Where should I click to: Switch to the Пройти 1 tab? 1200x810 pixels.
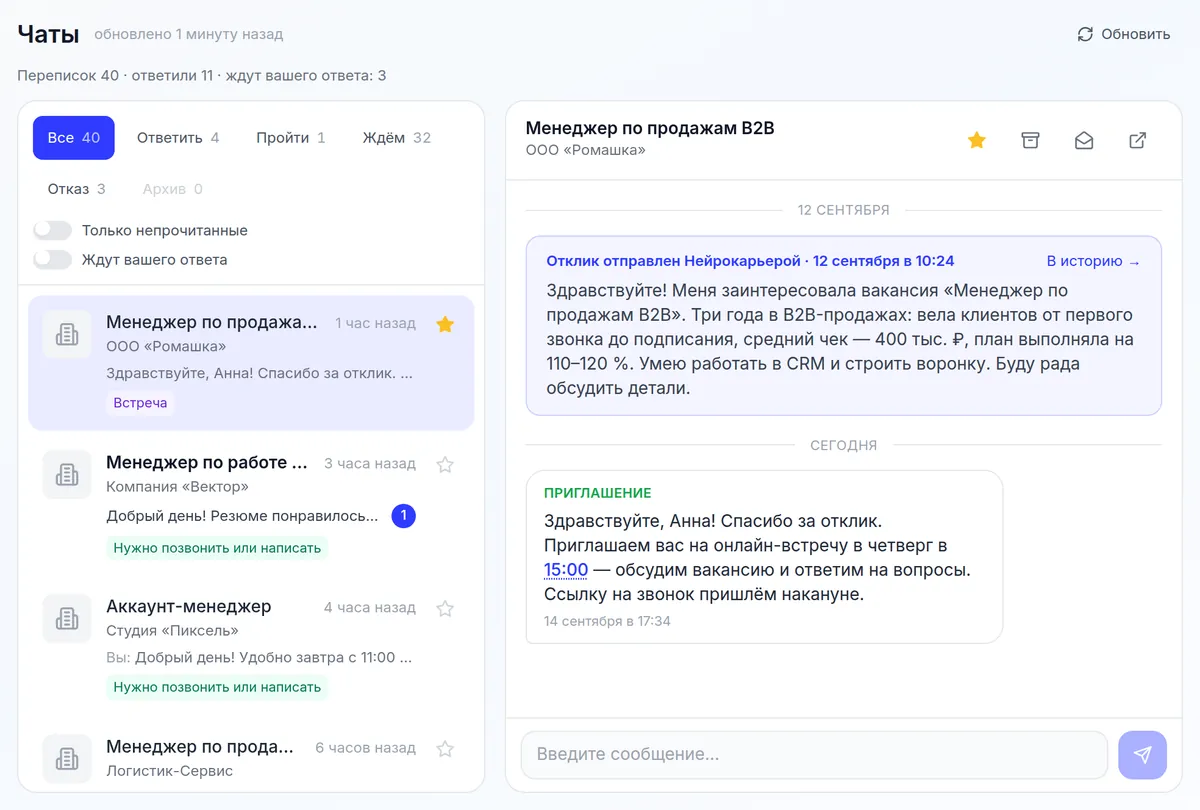tap(290, 138)
